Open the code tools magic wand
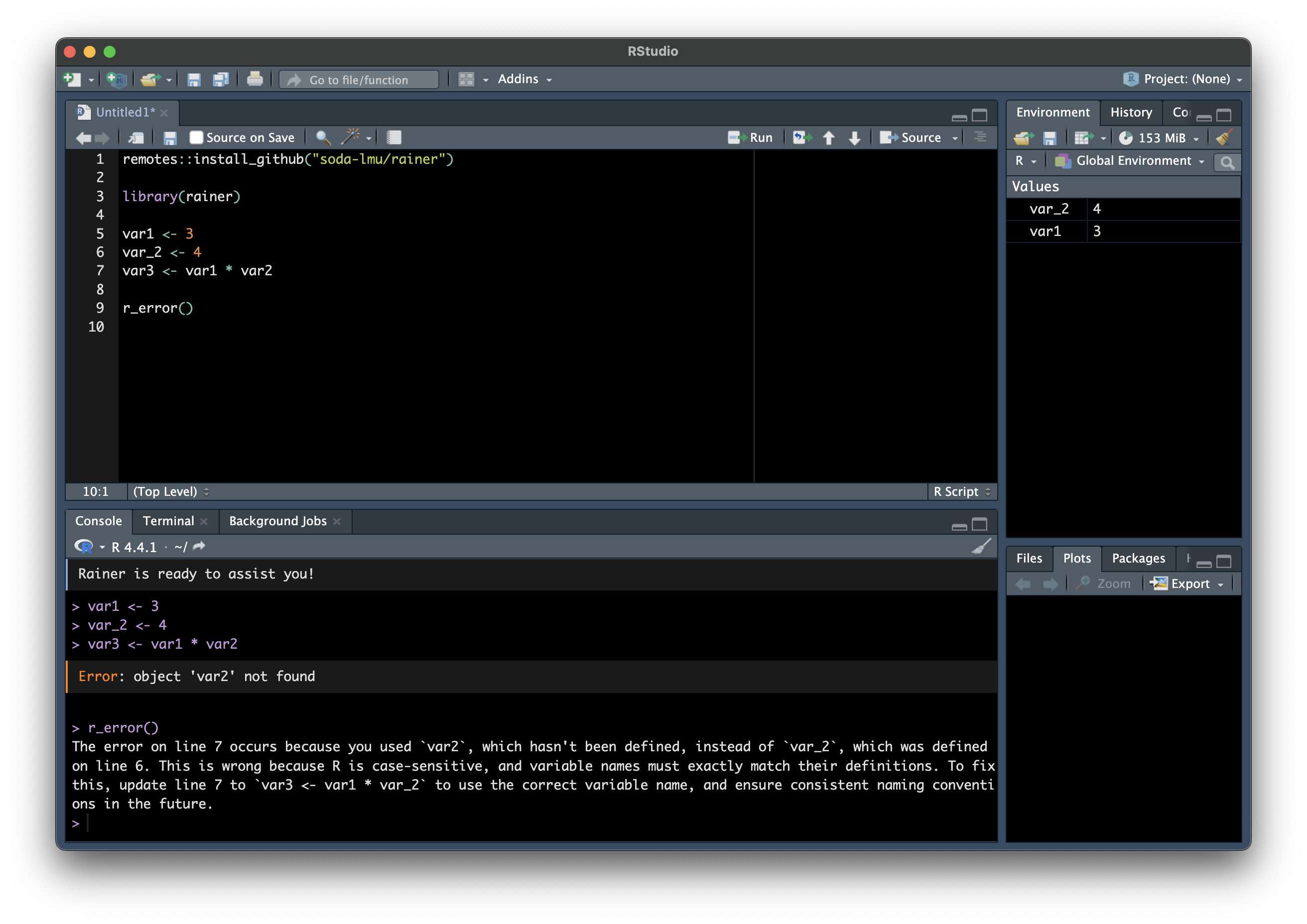 [351, 137]
